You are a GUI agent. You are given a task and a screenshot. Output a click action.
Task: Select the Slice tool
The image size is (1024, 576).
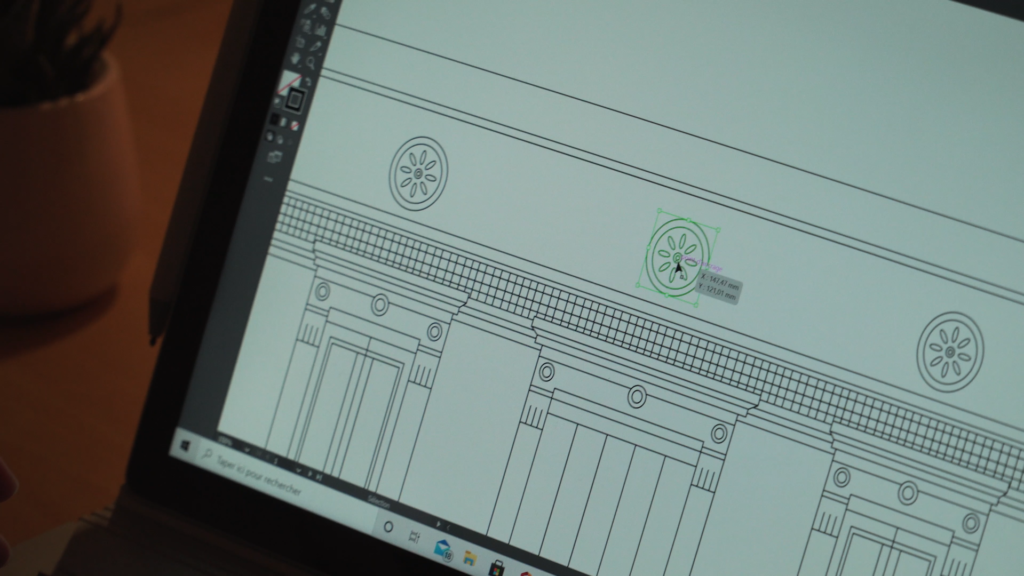316,47
